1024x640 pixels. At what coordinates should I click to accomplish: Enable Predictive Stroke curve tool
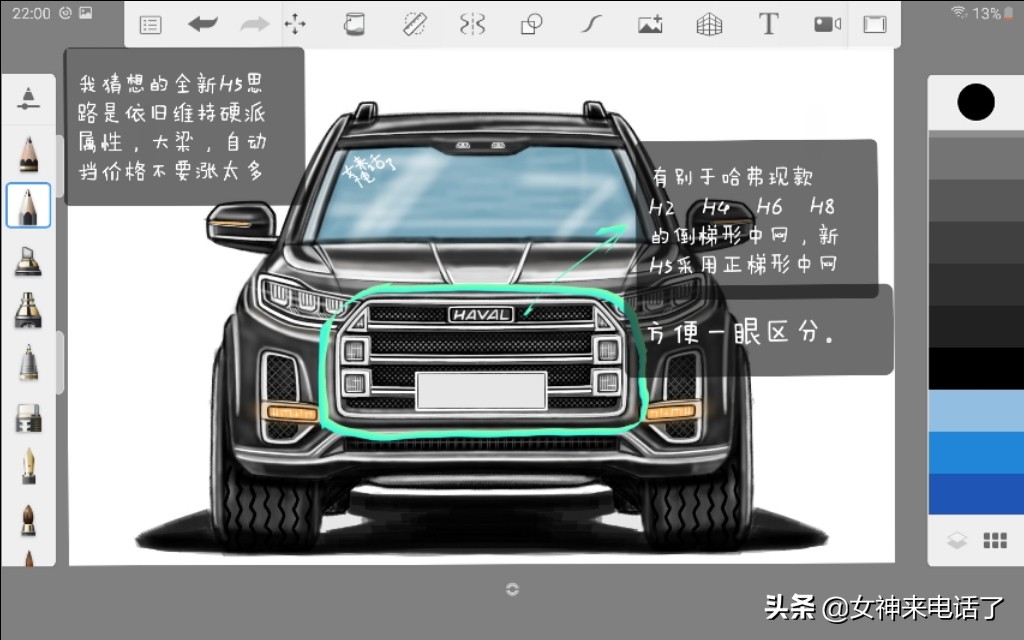click(591, 25)
